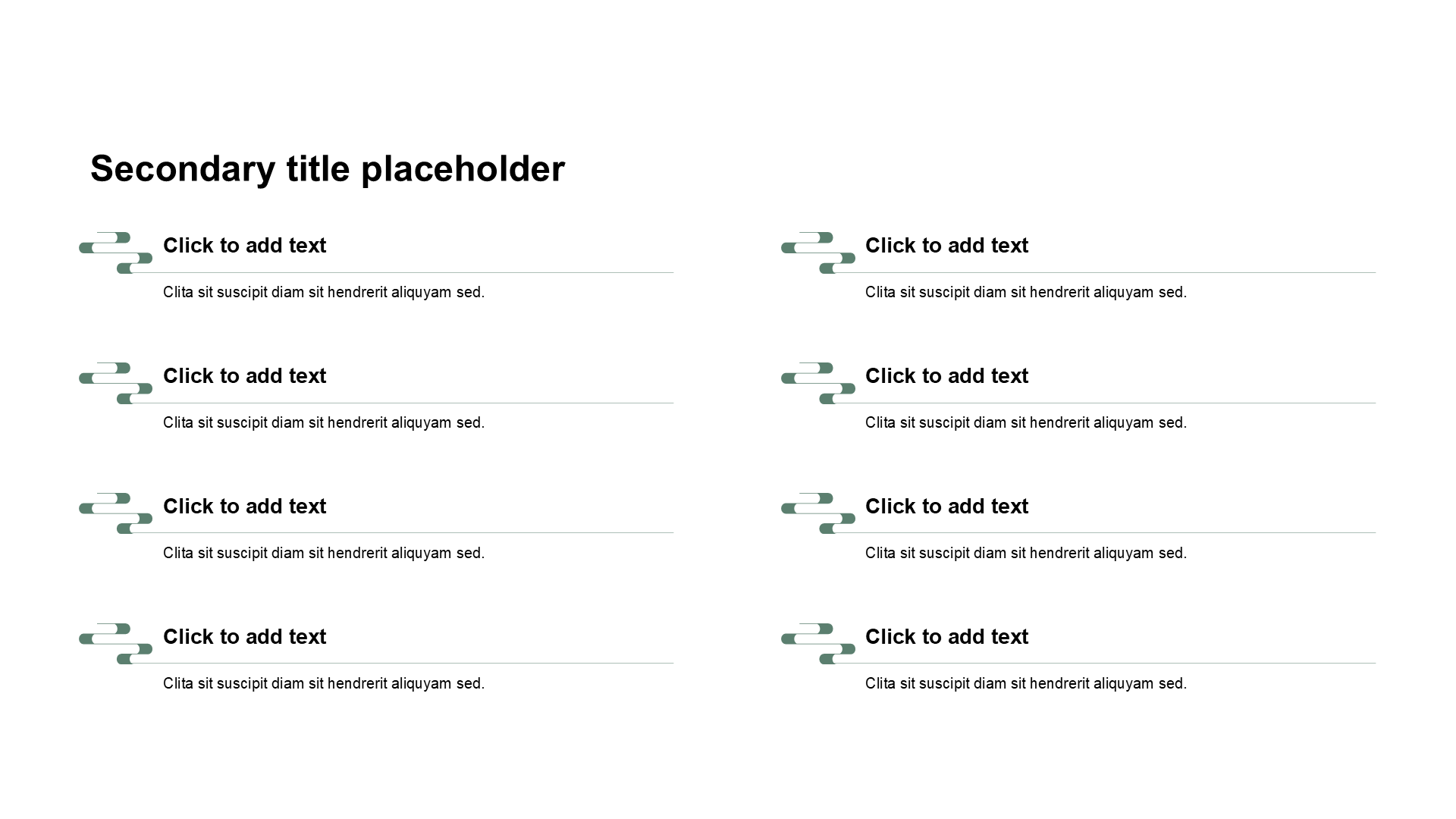The image size is (1456, 819).
Task: Select the green icon in the right column's bottom row
Action: (817, 644)
